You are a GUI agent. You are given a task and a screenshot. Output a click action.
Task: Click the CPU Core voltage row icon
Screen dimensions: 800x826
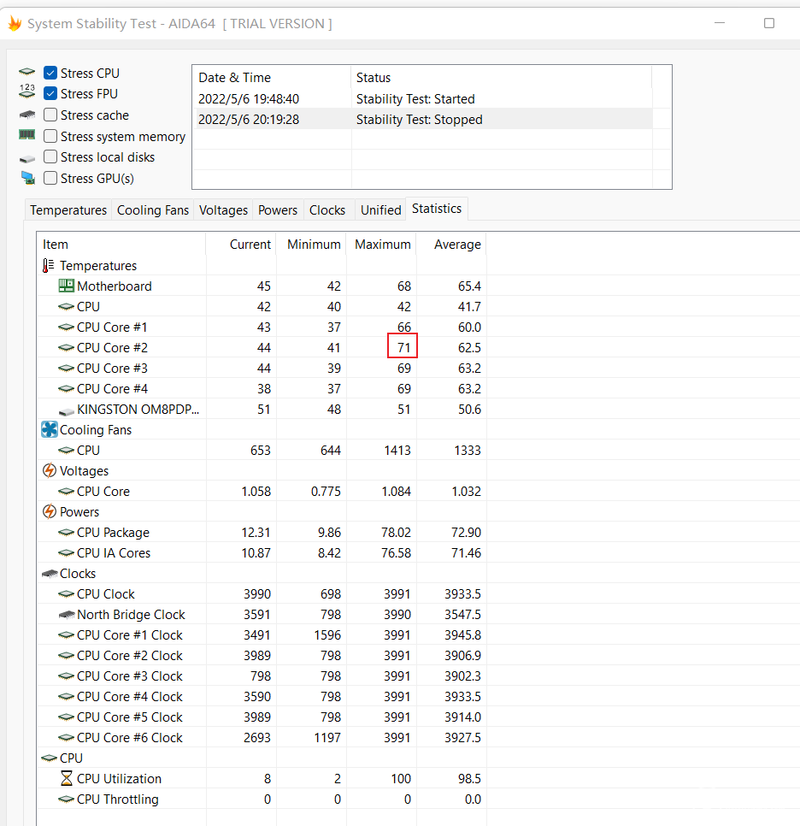click(66, 491)
